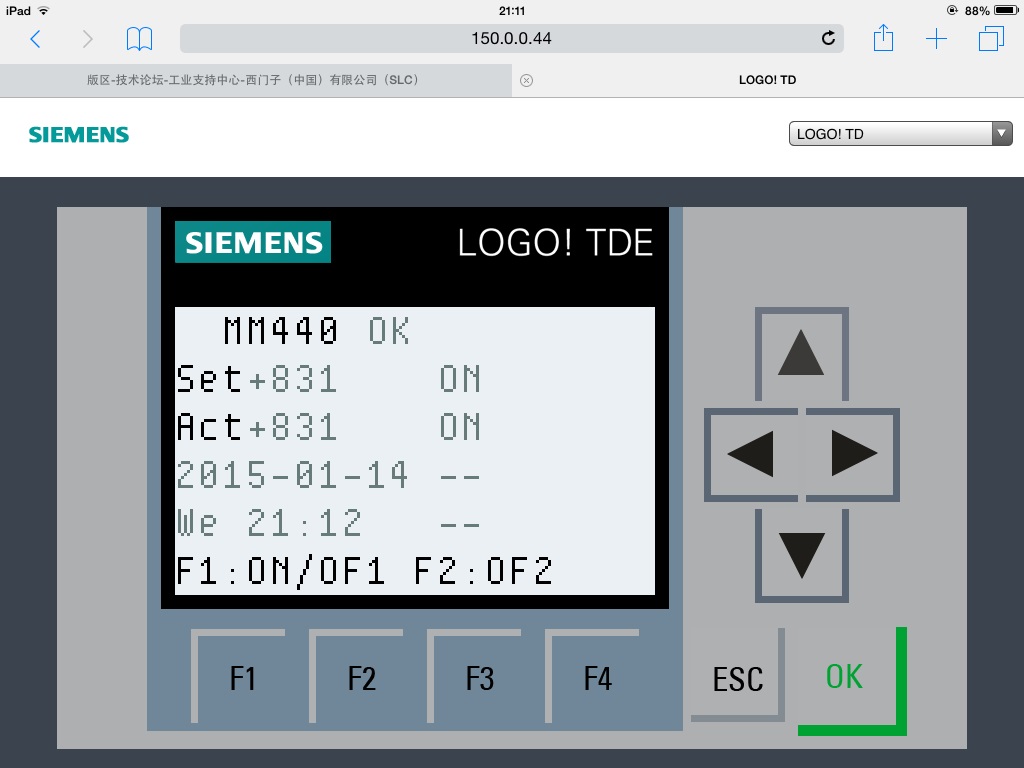Close the LOGO! TD tab with x icon

(x=526, y=80)
